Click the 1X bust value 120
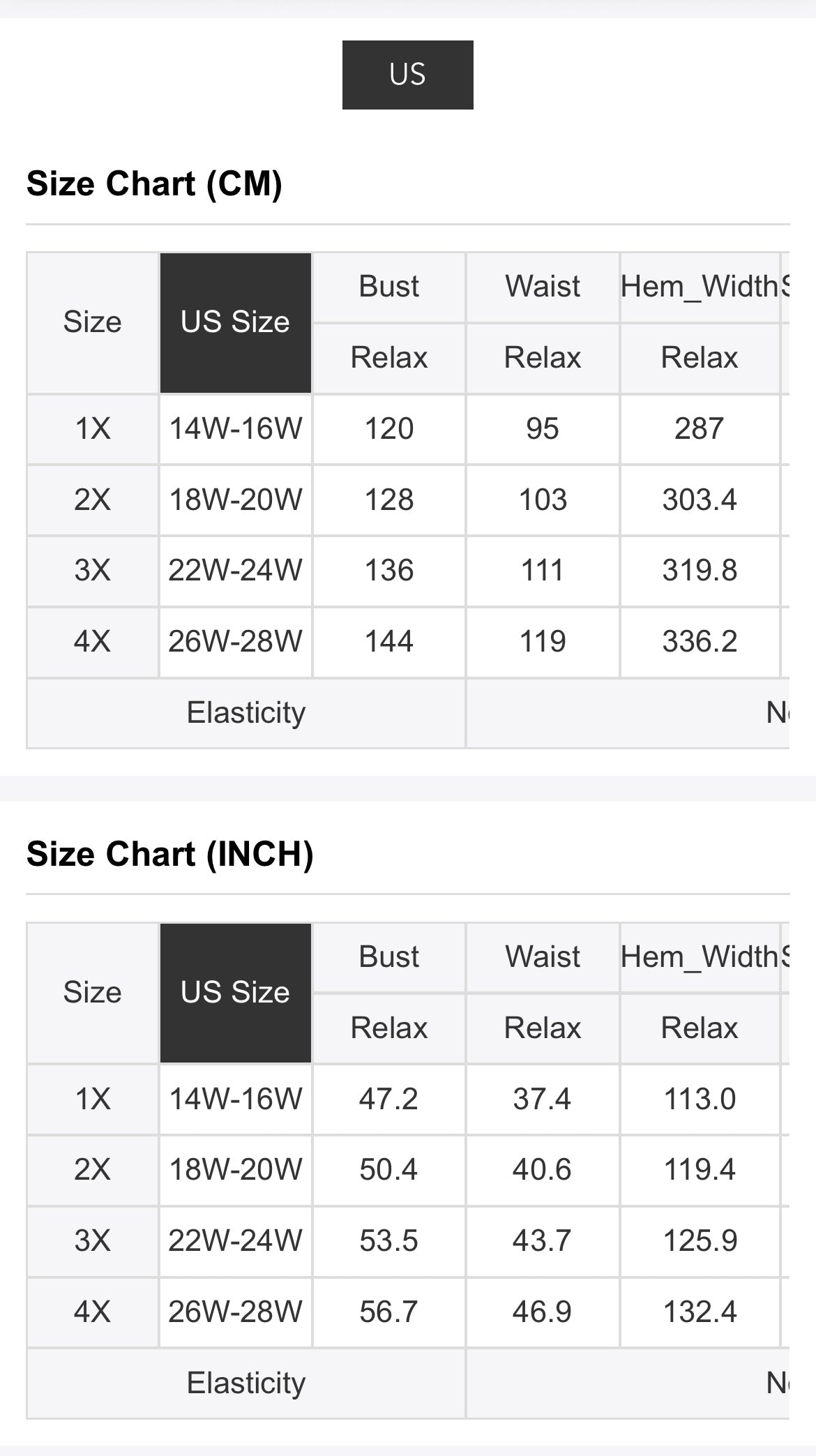 pos(388,428)
